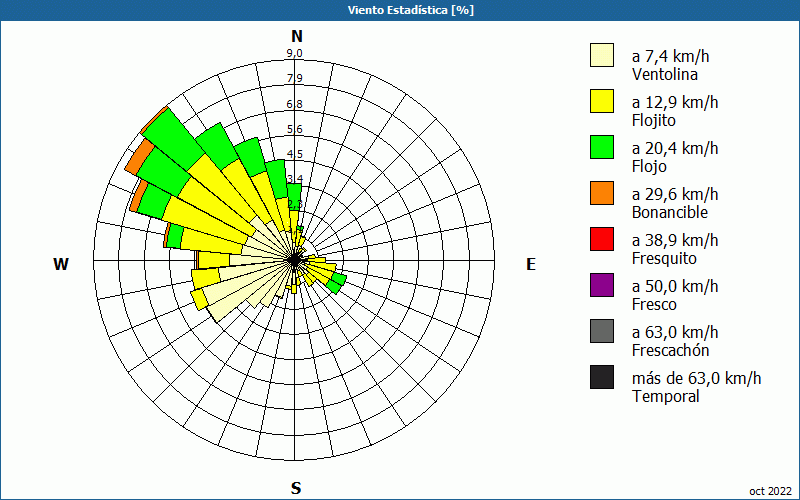Click the 4,5 scale value

[x=294, y=154]
